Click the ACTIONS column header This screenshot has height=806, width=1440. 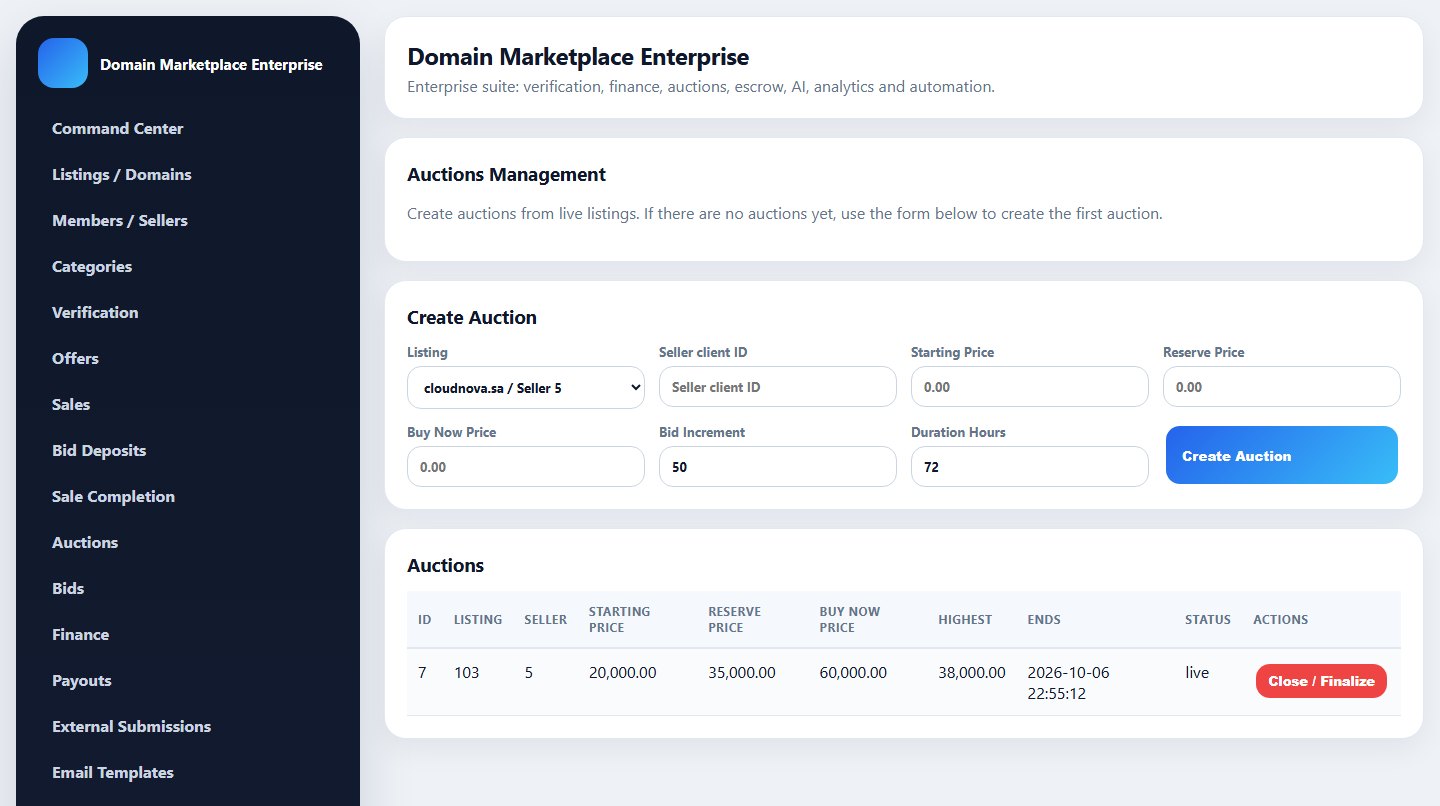1281,619
